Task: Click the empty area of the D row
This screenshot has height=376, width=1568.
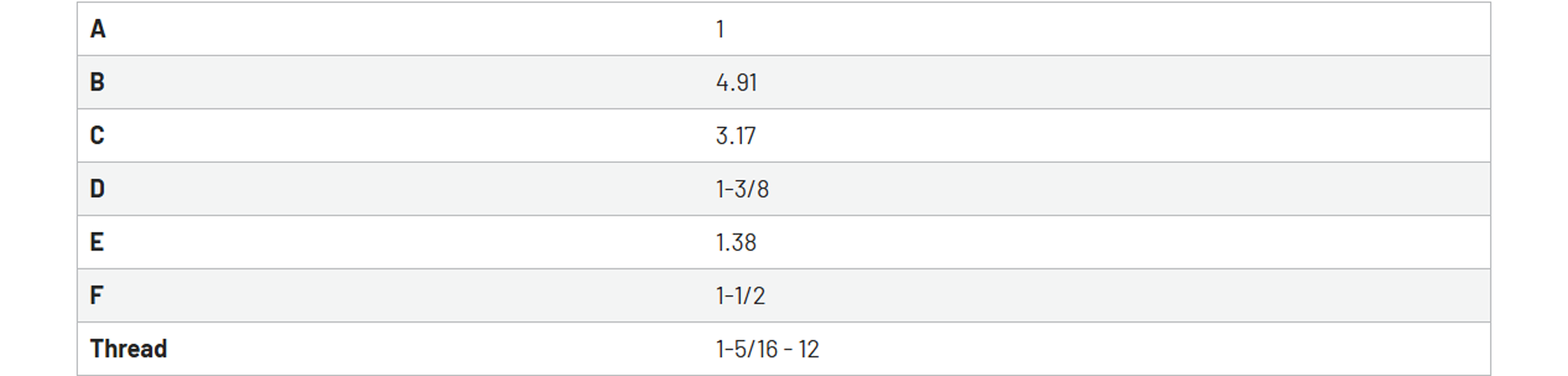Action: 1129,189
